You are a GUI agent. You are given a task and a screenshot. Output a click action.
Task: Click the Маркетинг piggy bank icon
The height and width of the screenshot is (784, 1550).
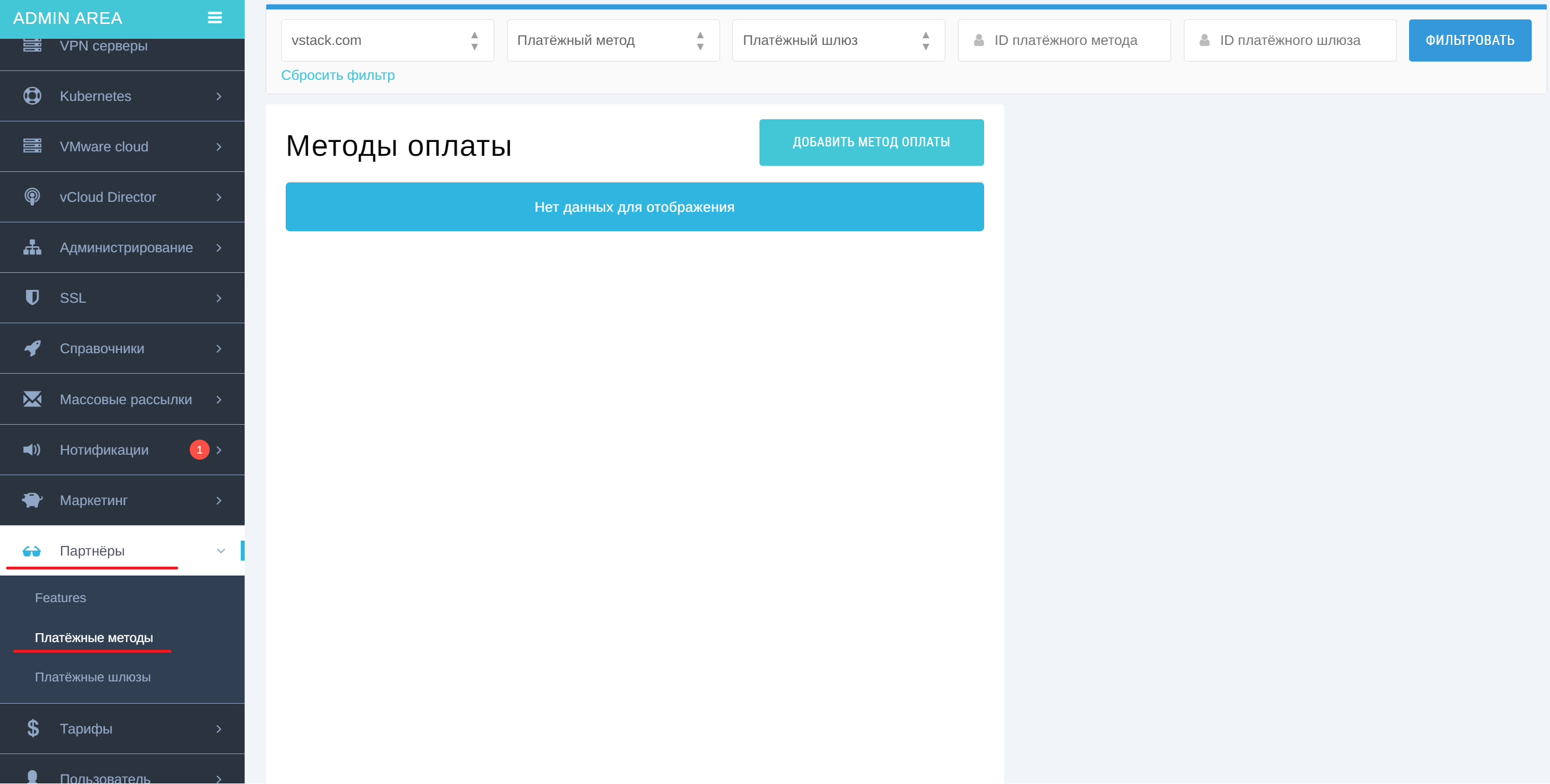[x=33, y=500]
